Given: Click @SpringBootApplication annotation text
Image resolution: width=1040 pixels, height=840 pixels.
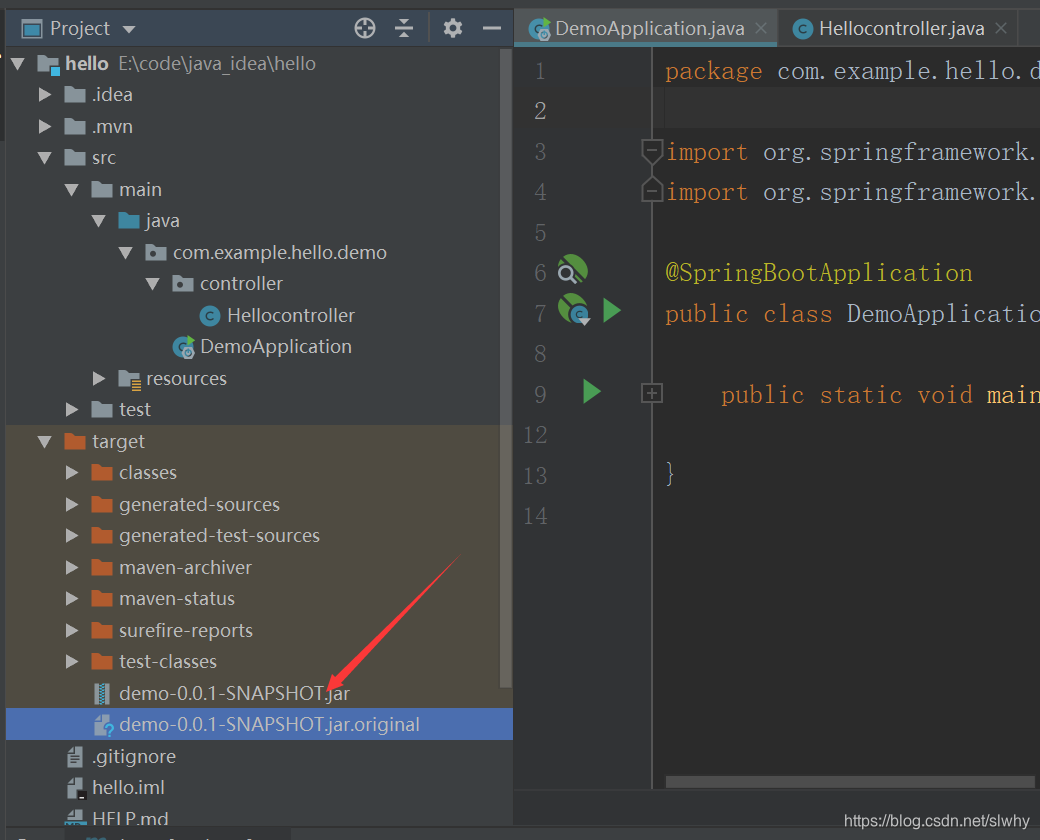Looking at the screenshot, I should (x=818, y=273).
